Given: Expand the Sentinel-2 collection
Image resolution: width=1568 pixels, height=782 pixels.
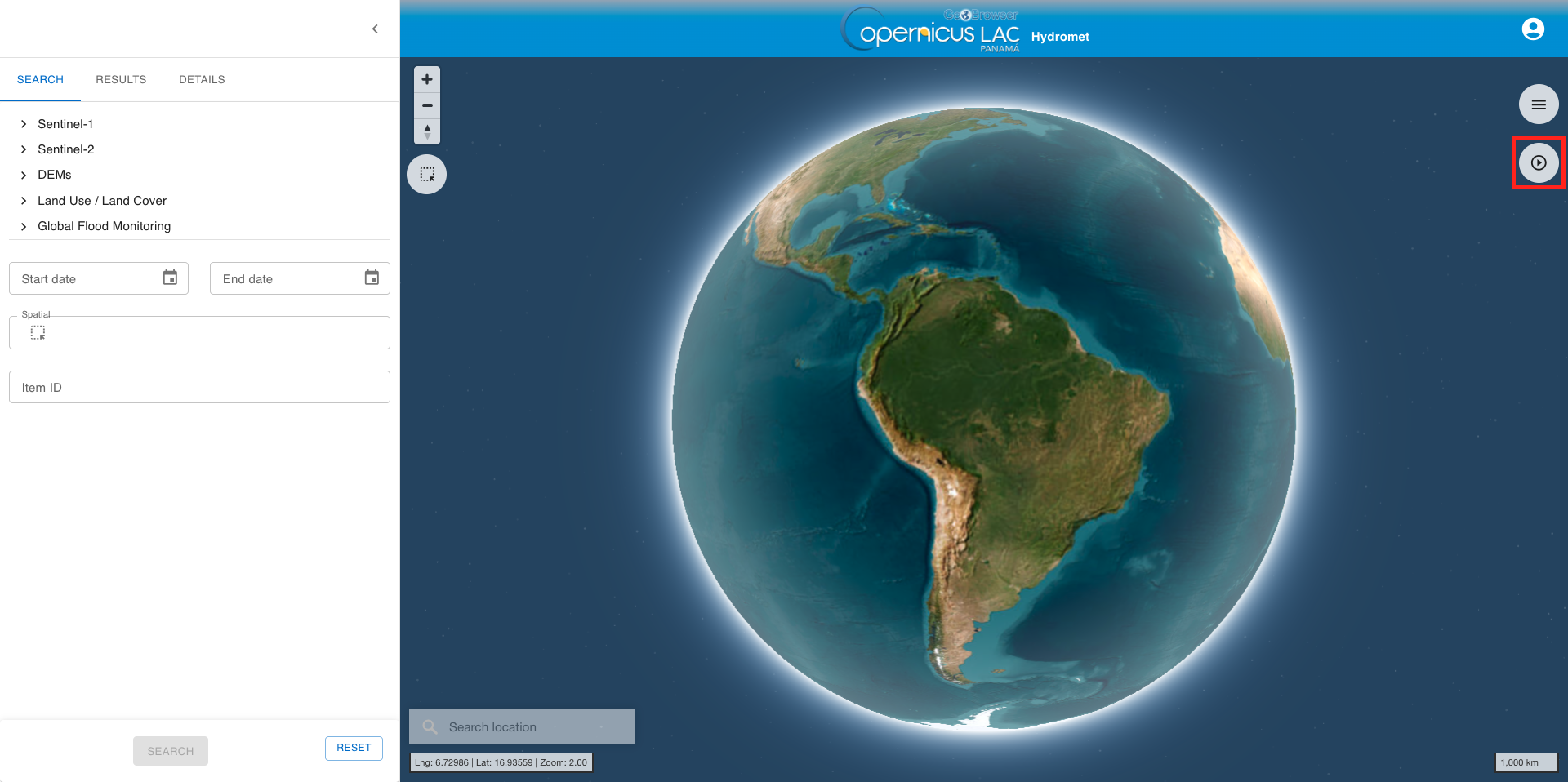Looking at the screenshot, I should click(x=24, y=149).
